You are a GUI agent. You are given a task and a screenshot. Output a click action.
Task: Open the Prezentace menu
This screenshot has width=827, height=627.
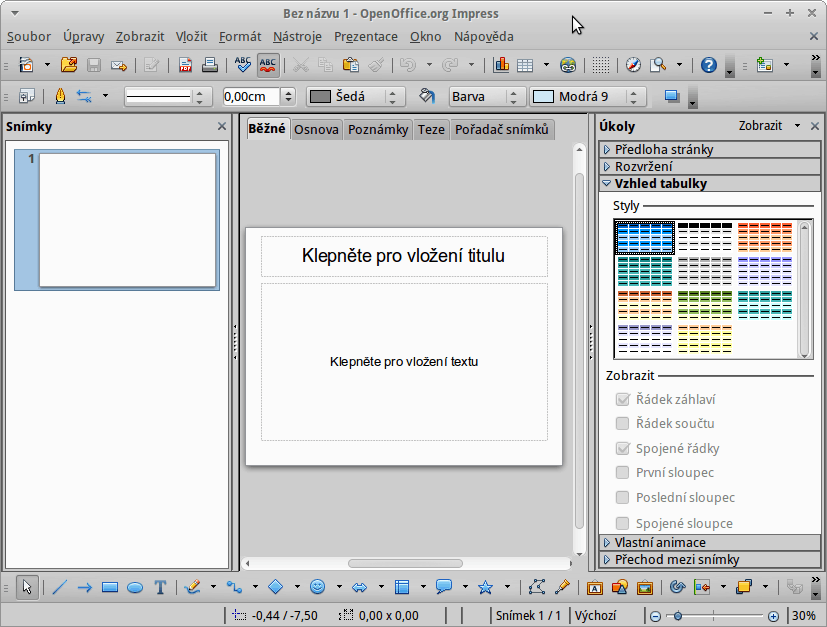tap(366, 36)
